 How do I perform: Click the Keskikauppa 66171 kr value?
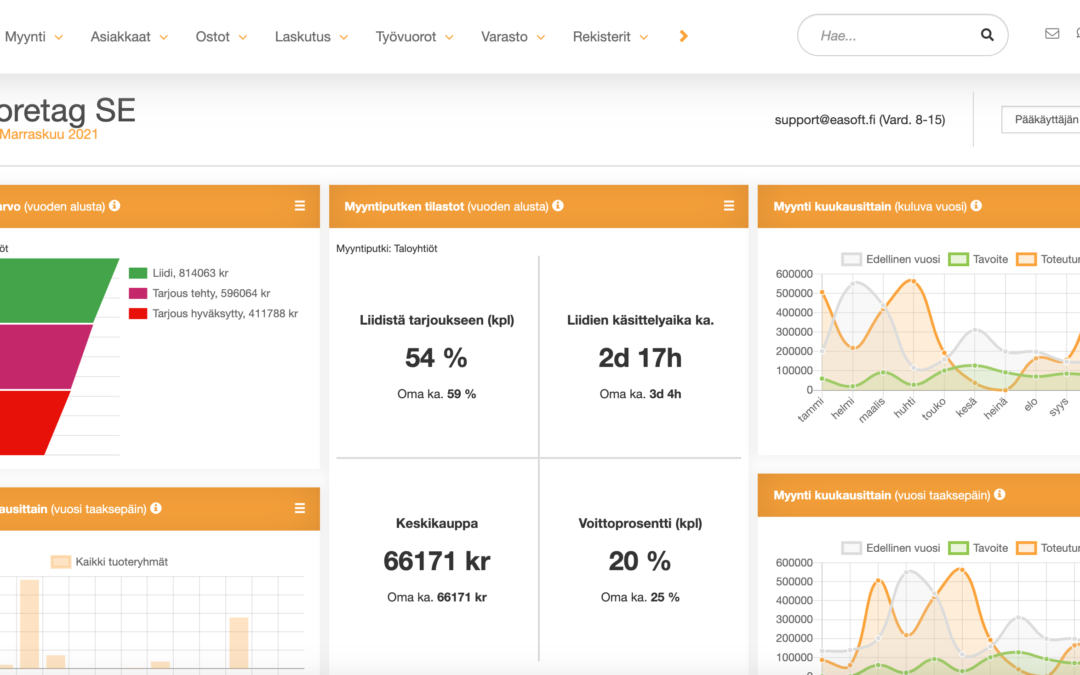437,561
